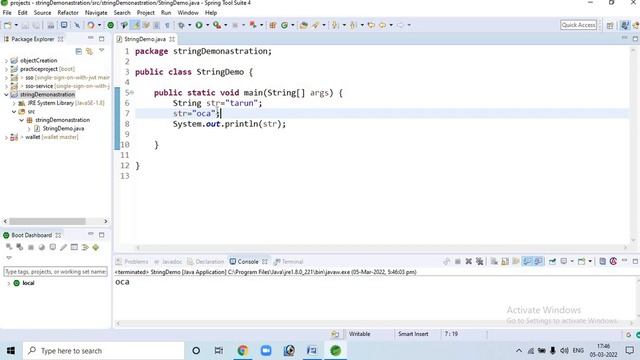This screenshot has height=360, width=640.
Task: Click line 8 System.out.println code
Action: click(x=229, y=124)
